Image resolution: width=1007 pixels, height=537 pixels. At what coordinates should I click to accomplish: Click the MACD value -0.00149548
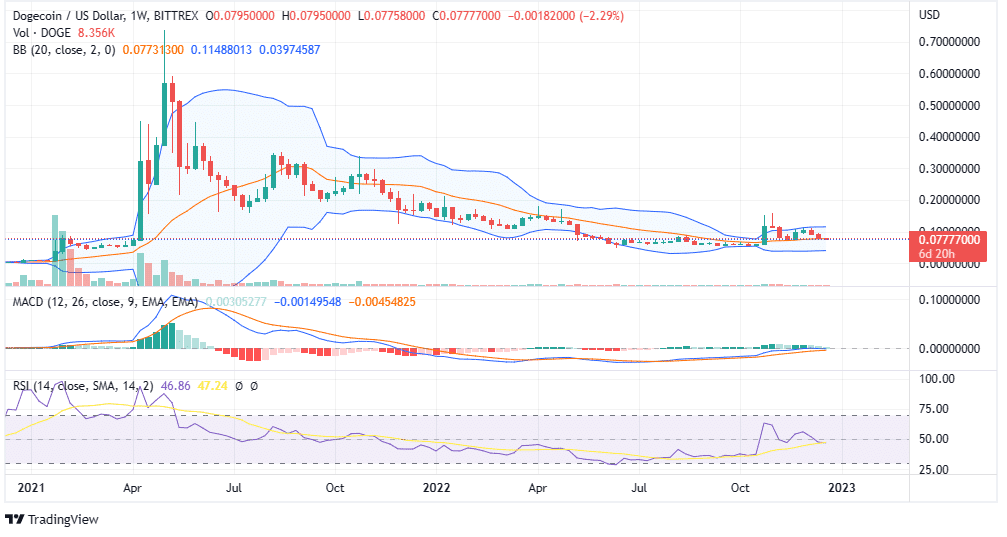pos(308,301)
